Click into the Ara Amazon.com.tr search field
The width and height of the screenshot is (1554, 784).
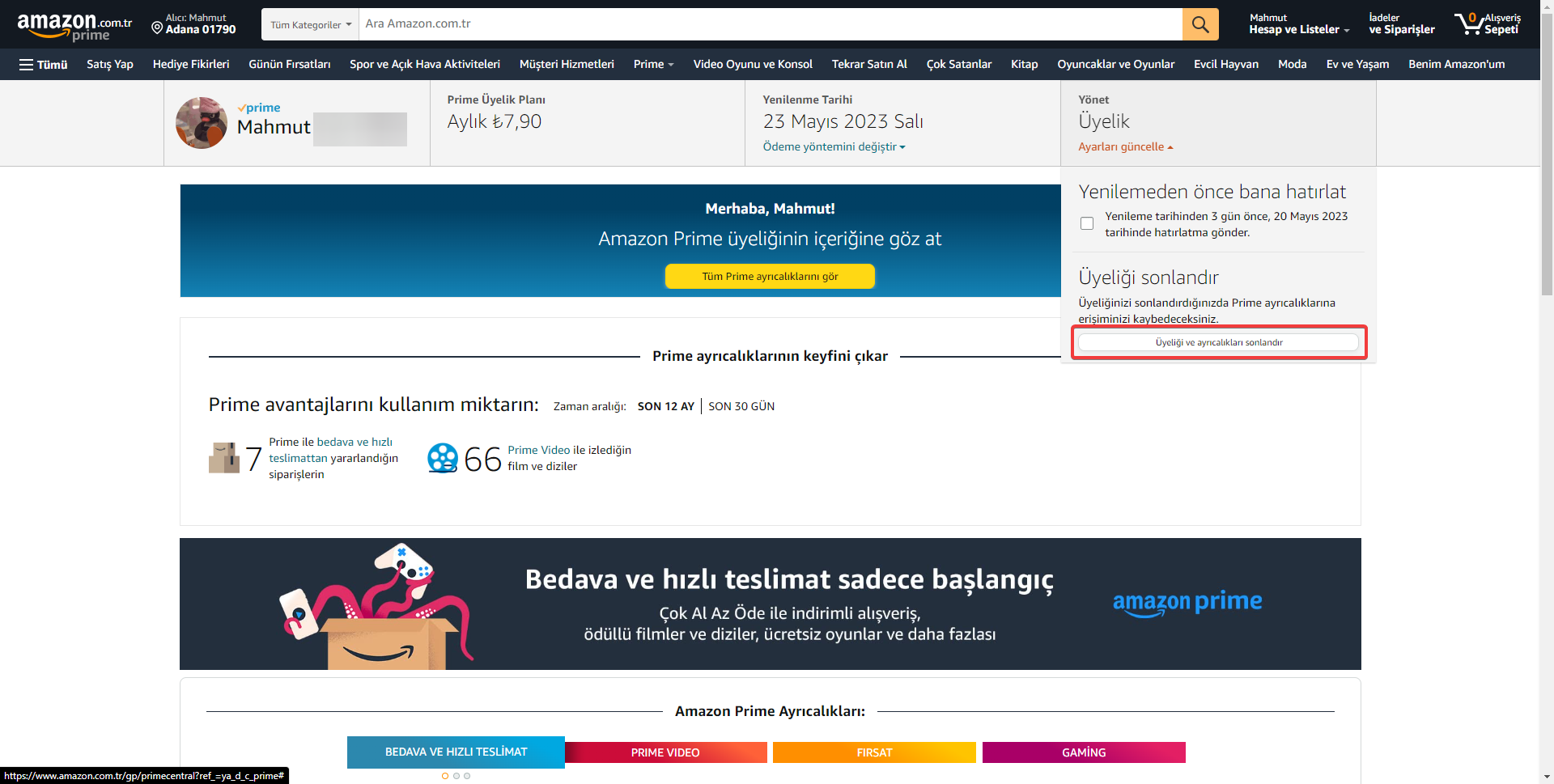pos(771,24)
